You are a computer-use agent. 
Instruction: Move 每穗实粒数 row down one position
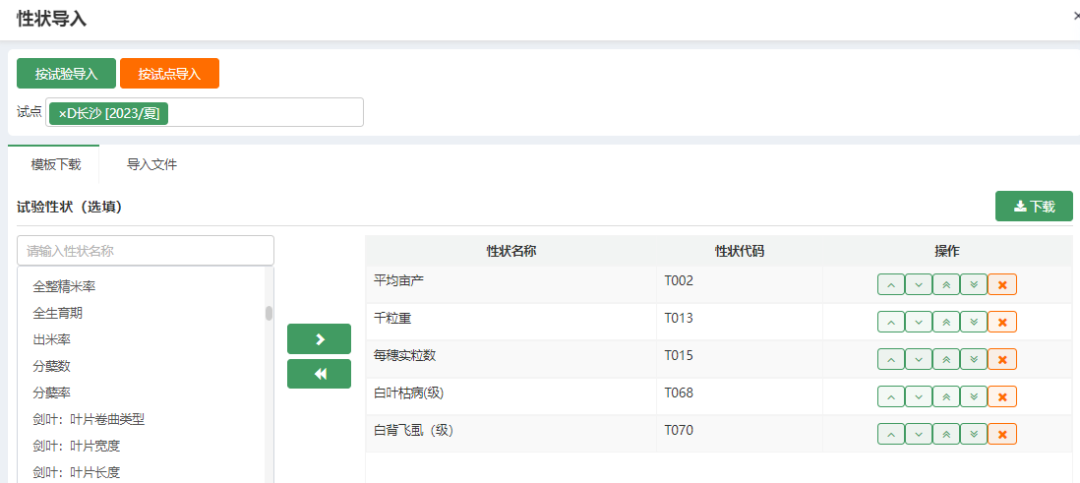click(x=918, y=359)
